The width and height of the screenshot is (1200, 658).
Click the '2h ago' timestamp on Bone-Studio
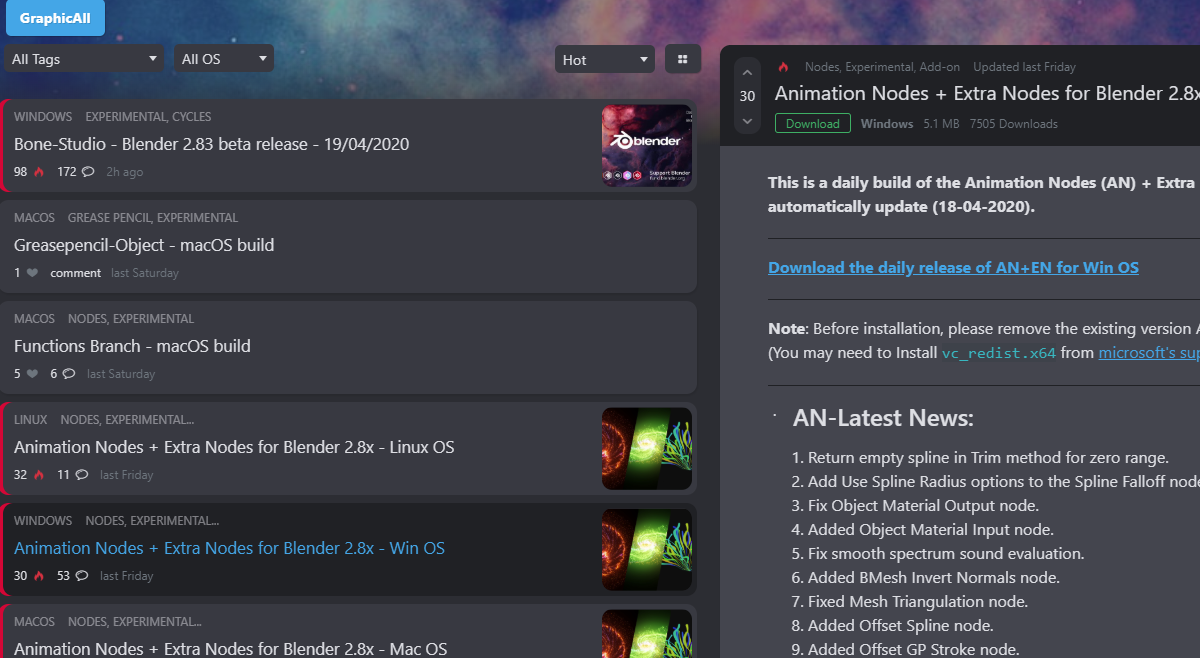pos(125,172)
